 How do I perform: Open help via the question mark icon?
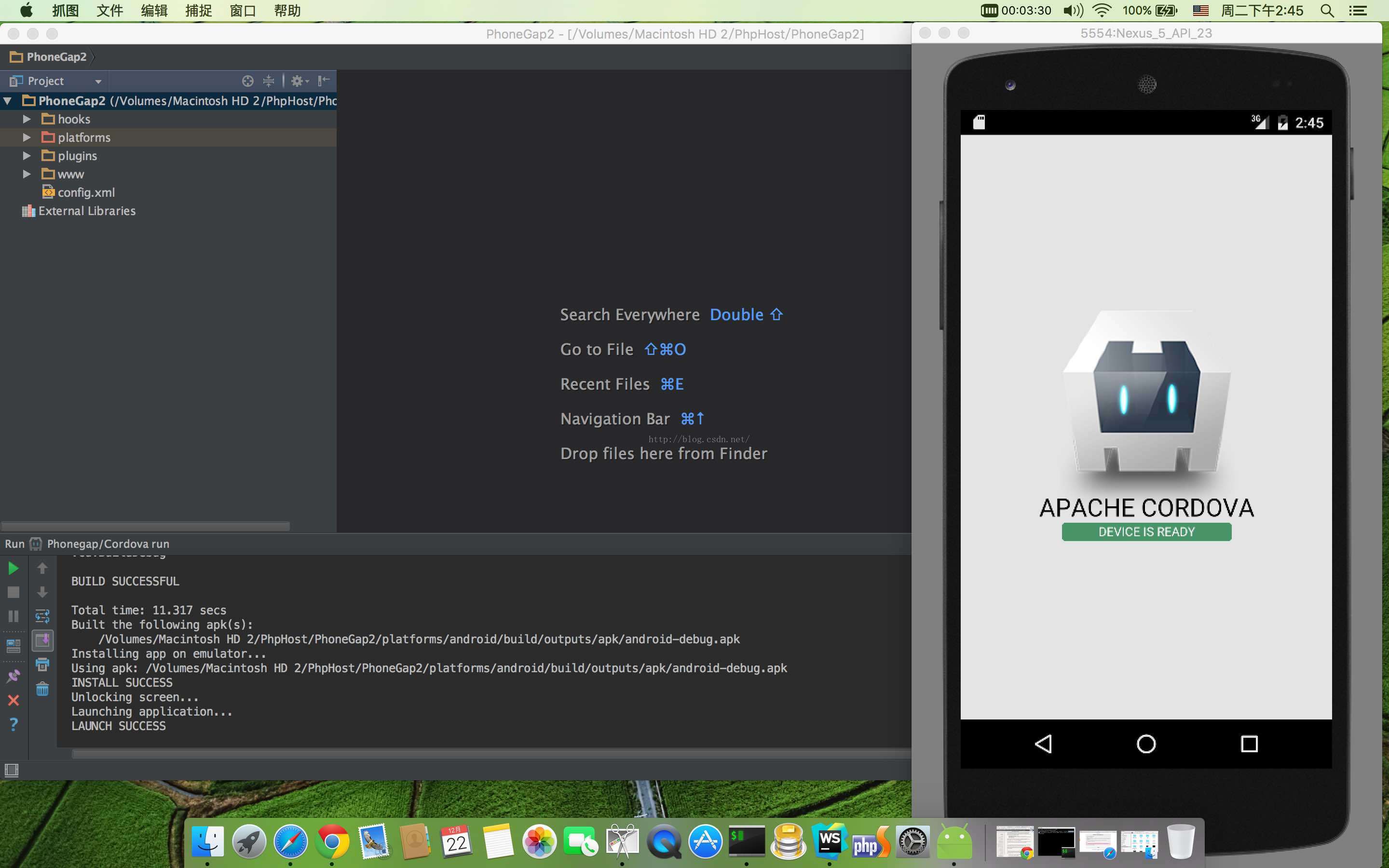pyautogui.click(x=13, y=724)
